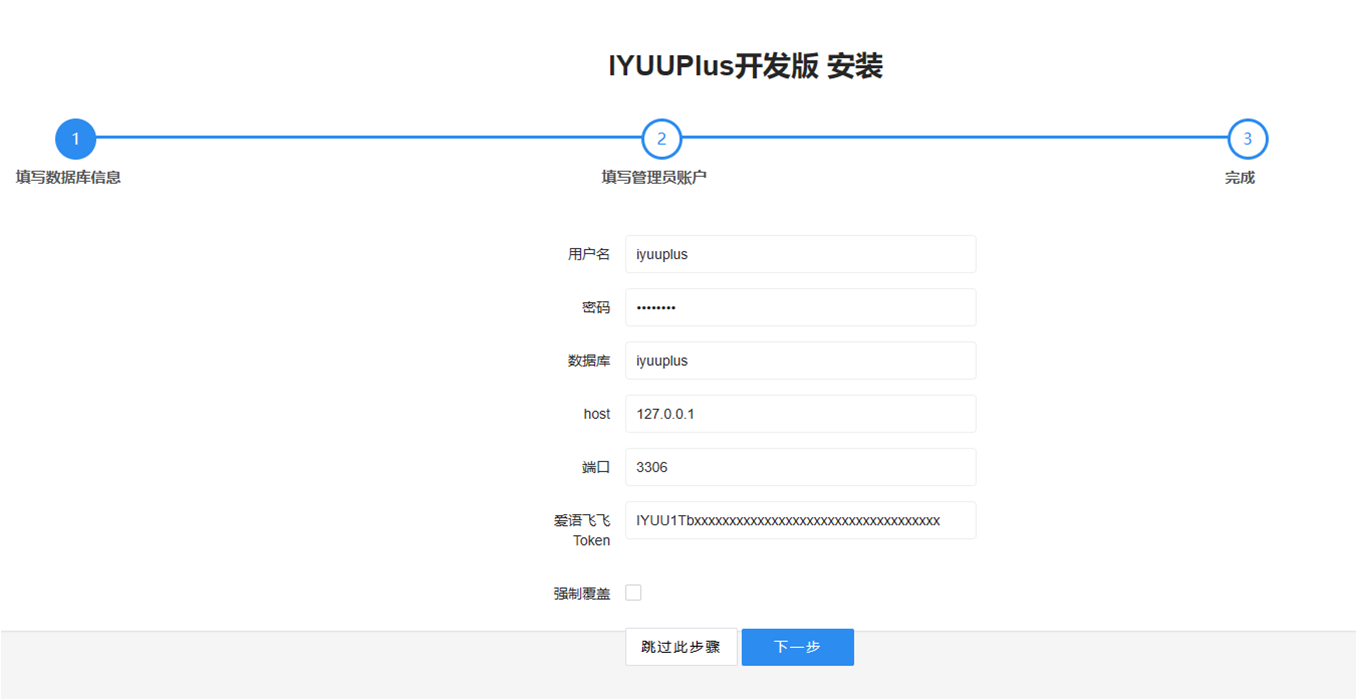Click step 1 circle for database info
This screenshot has height=700, width=1357.
coord(75,139)
